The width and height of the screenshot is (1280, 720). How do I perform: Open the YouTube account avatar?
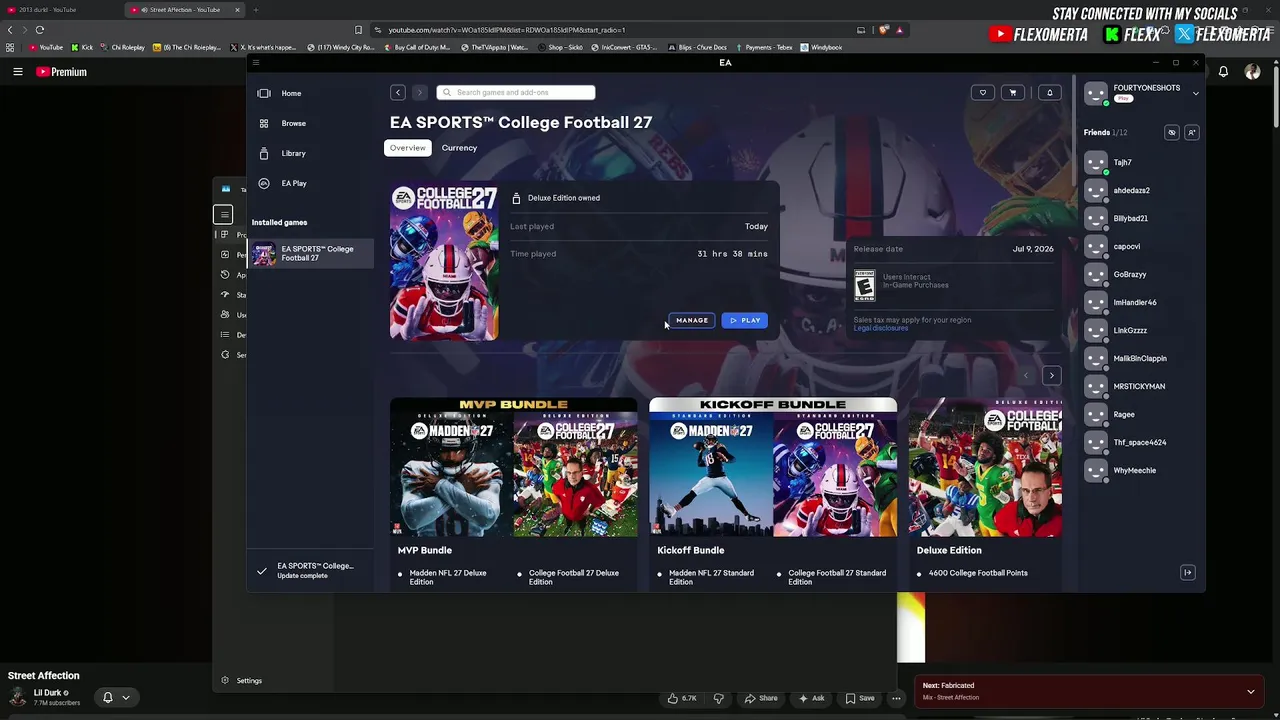point(1252,72)
